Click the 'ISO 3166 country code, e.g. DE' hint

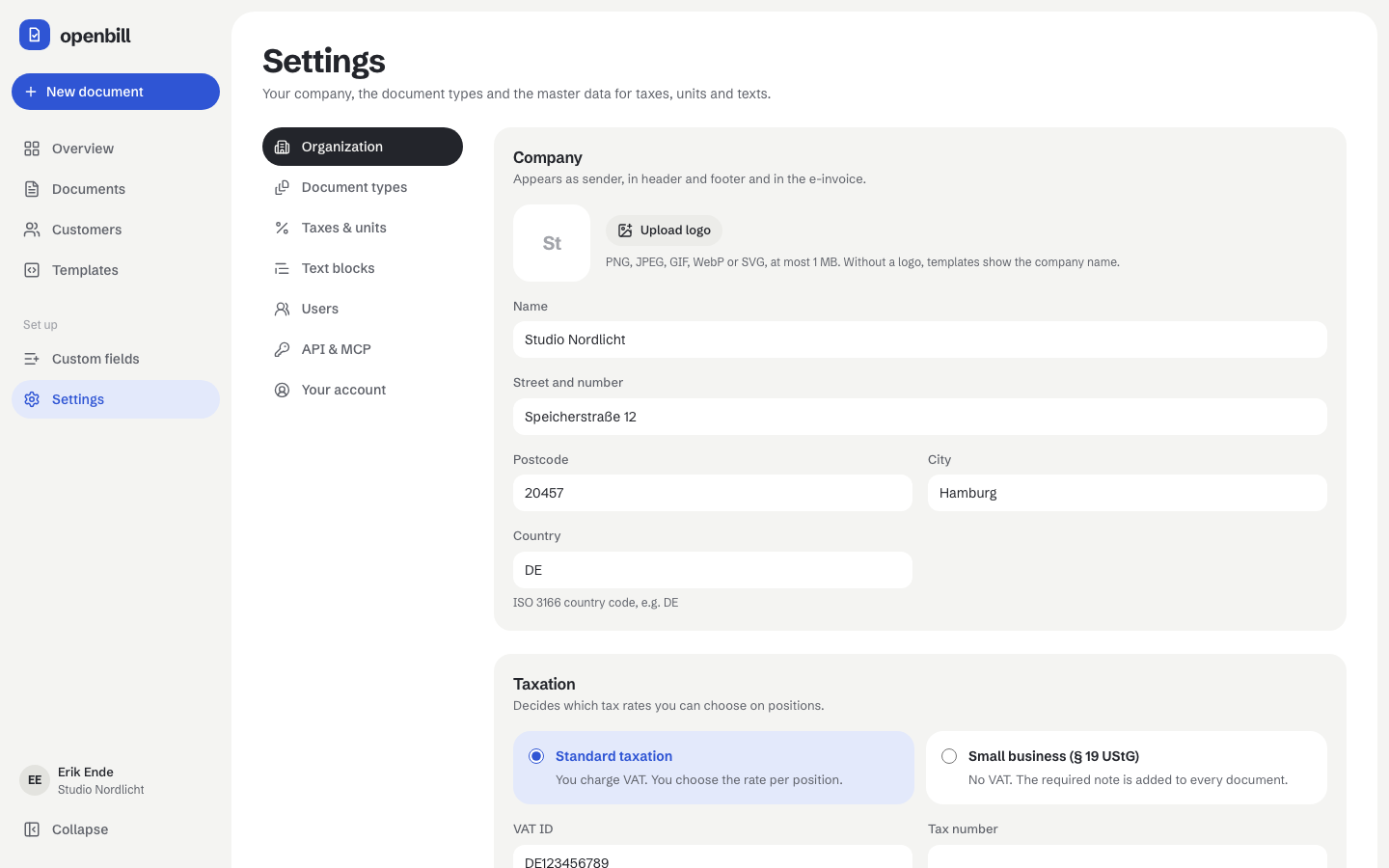coord(595,603)
